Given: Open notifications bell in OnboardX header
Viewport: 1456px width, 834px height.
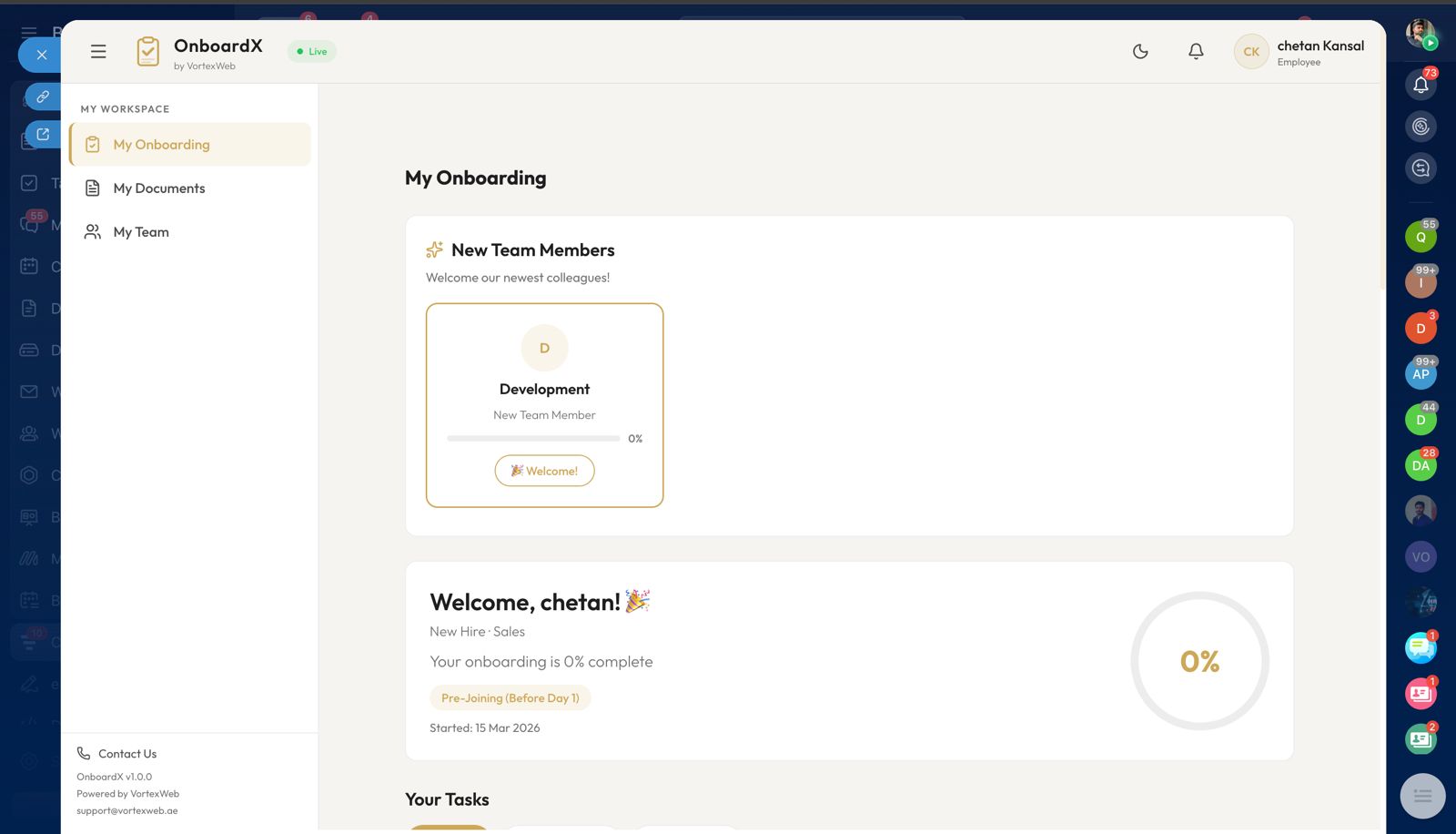Looking at the screenshot, I should point(1196,52).
